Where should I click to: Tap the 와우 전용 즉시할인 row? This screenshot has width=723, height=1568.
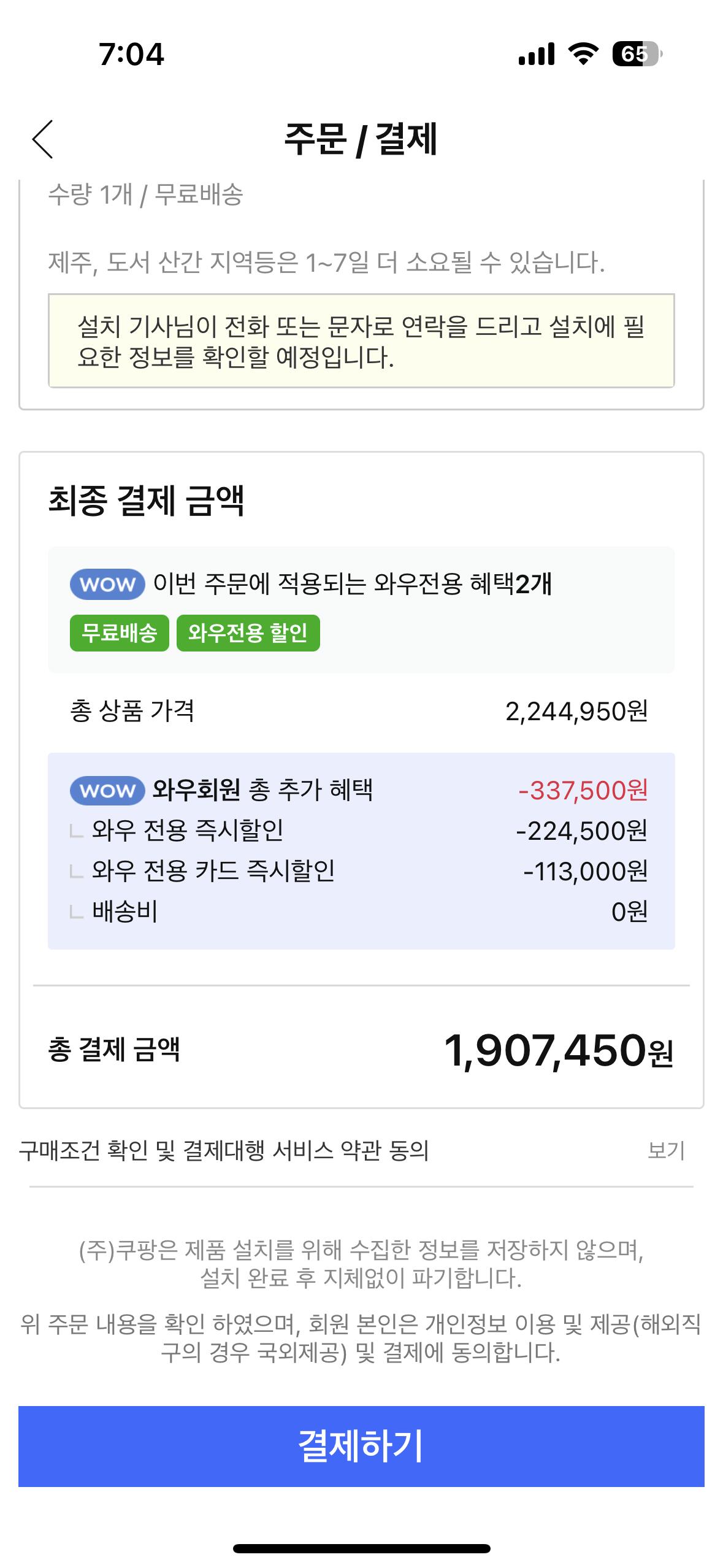click(187, 831)
